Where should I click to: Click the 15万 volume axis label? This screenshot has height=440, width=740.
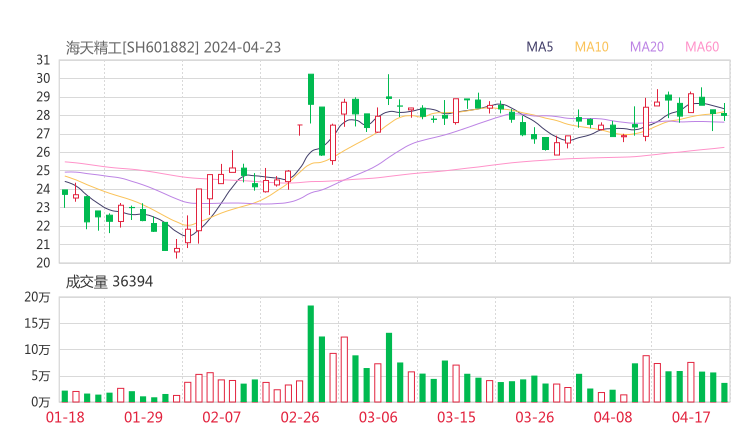pos(37,323)
